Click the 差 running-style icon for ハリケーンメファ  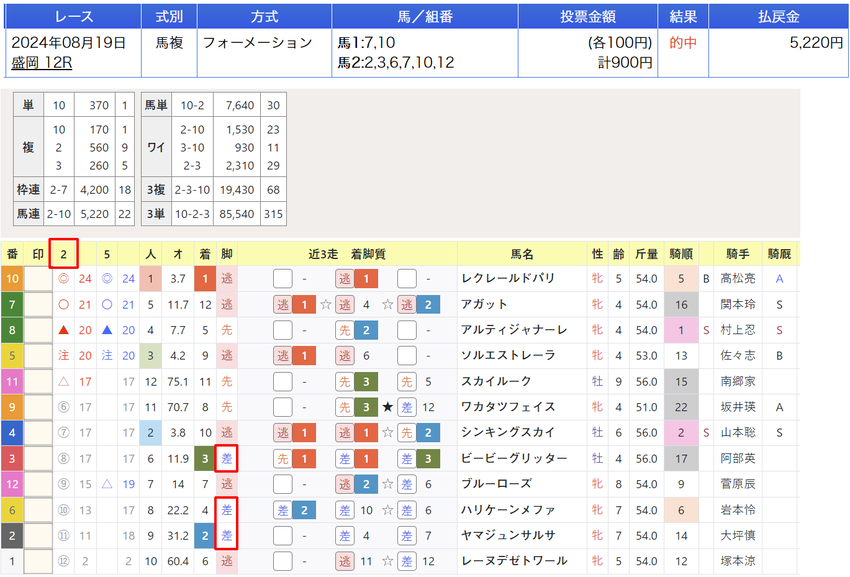coord(227,510)
